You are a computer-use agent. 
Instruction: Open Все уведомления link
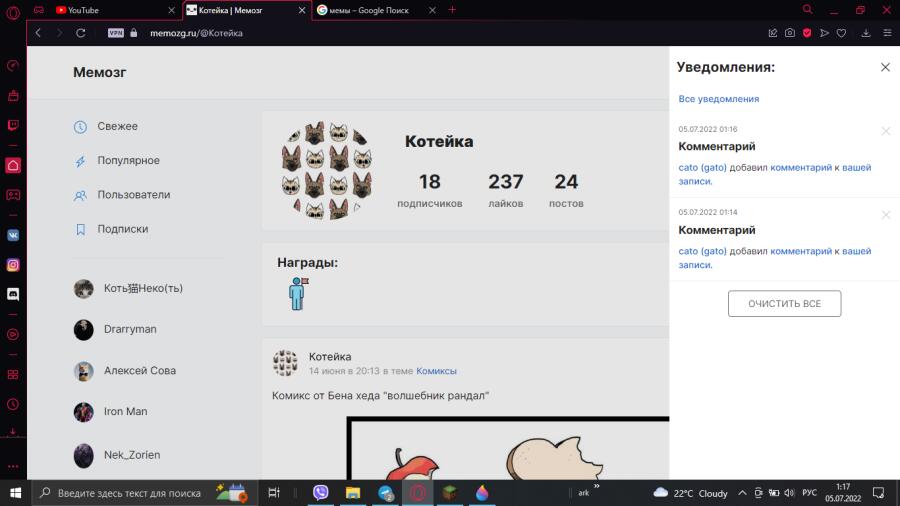719,99
